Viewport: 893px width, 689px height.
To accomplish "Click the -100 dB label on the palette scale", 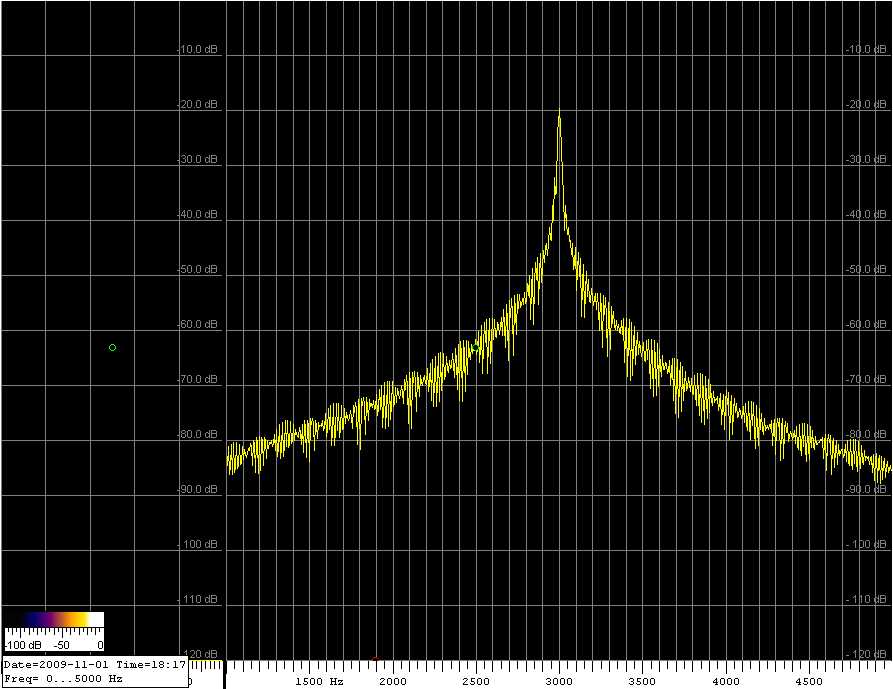I will coord(24,645).
